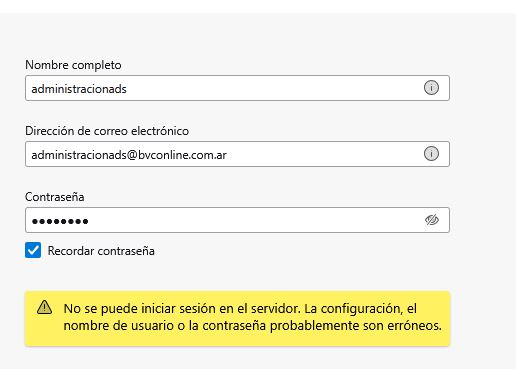Open the info icon in Nombre completo field
The width and height of the screenshot is (516, 369).
(431, 88)
